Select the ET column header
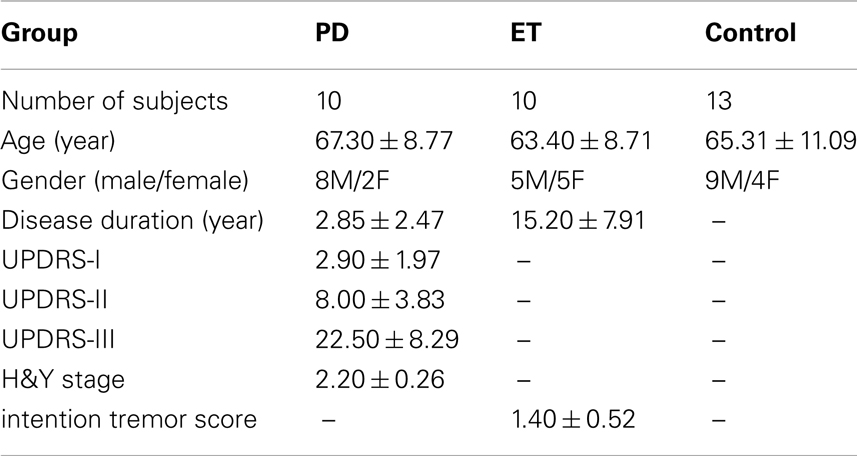 pyautogui.click(x=525, y=33)
